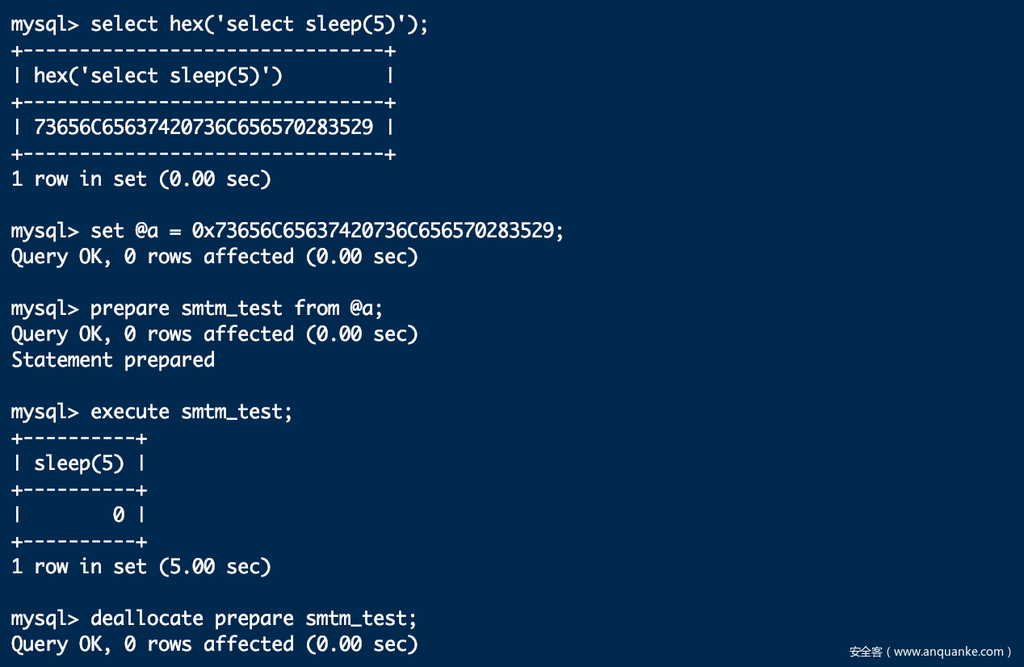Click the mysql> prompt before "execute"
Viewport: 1024px width, 667px height.
coord(44,412)
